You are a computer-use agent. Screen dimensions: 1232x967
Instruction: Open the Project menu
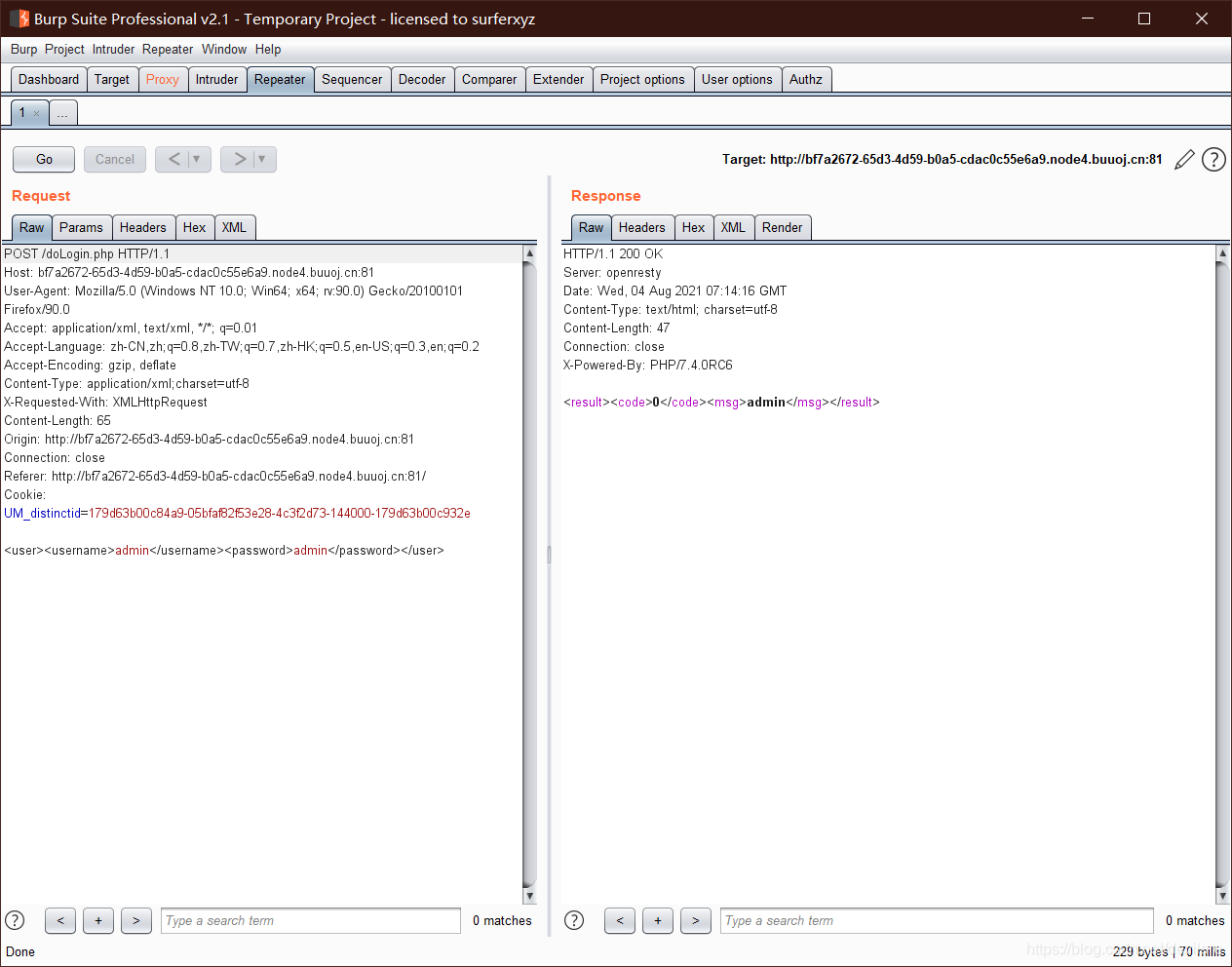pyautogui.click(x=64, y=49)
